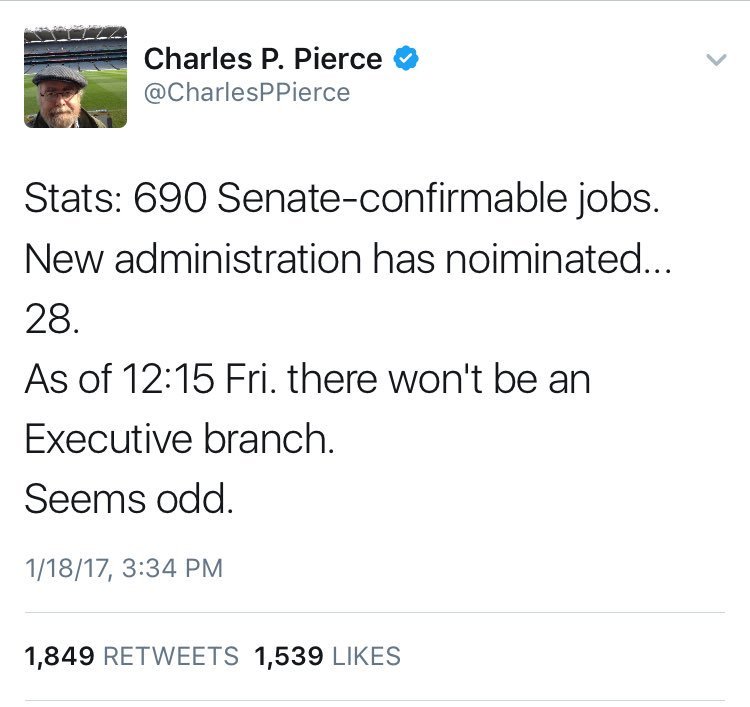
Task: Click the line starting "As of 12:15 Fri."
Action: pos(307,380)
